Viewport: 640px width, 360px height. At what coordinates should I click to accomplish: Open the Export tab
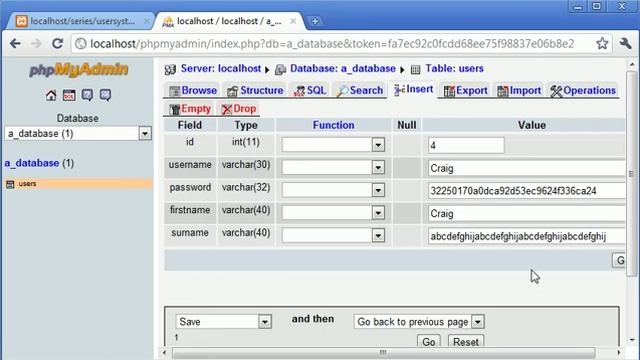tap(465, 91)
